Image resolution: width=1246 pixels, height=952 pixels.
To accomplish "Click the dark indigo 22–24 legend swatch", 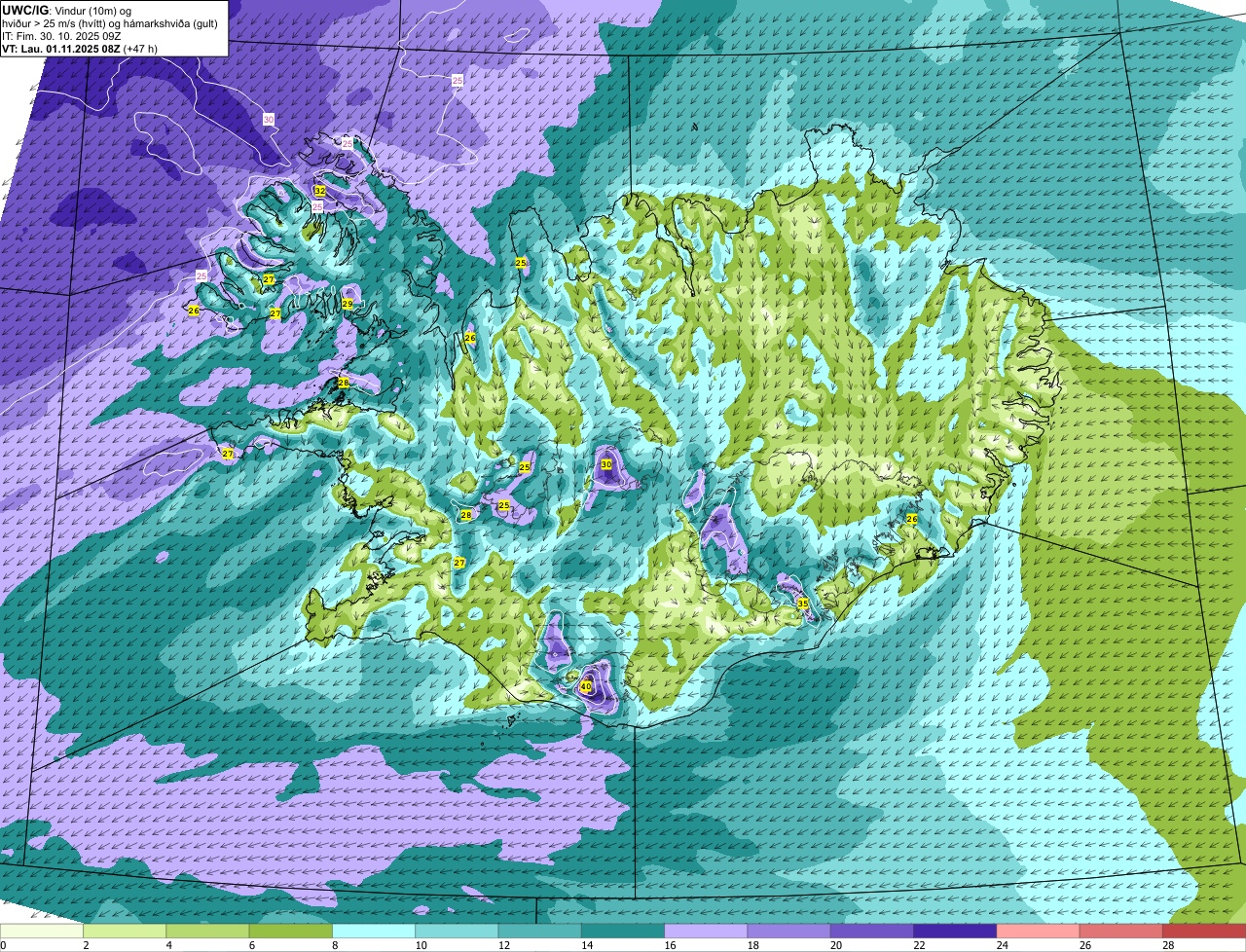I will [x=955, y=932].
